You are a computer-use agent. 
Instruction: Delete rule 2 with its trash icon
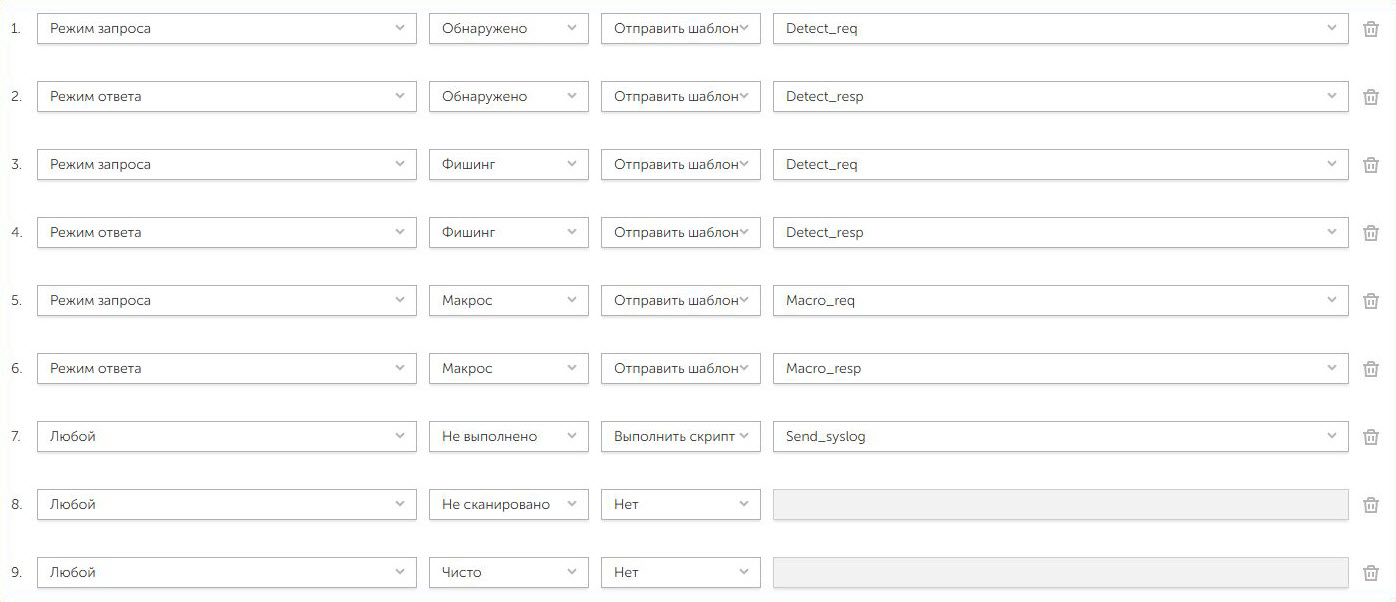click(x=1371, y=97)
